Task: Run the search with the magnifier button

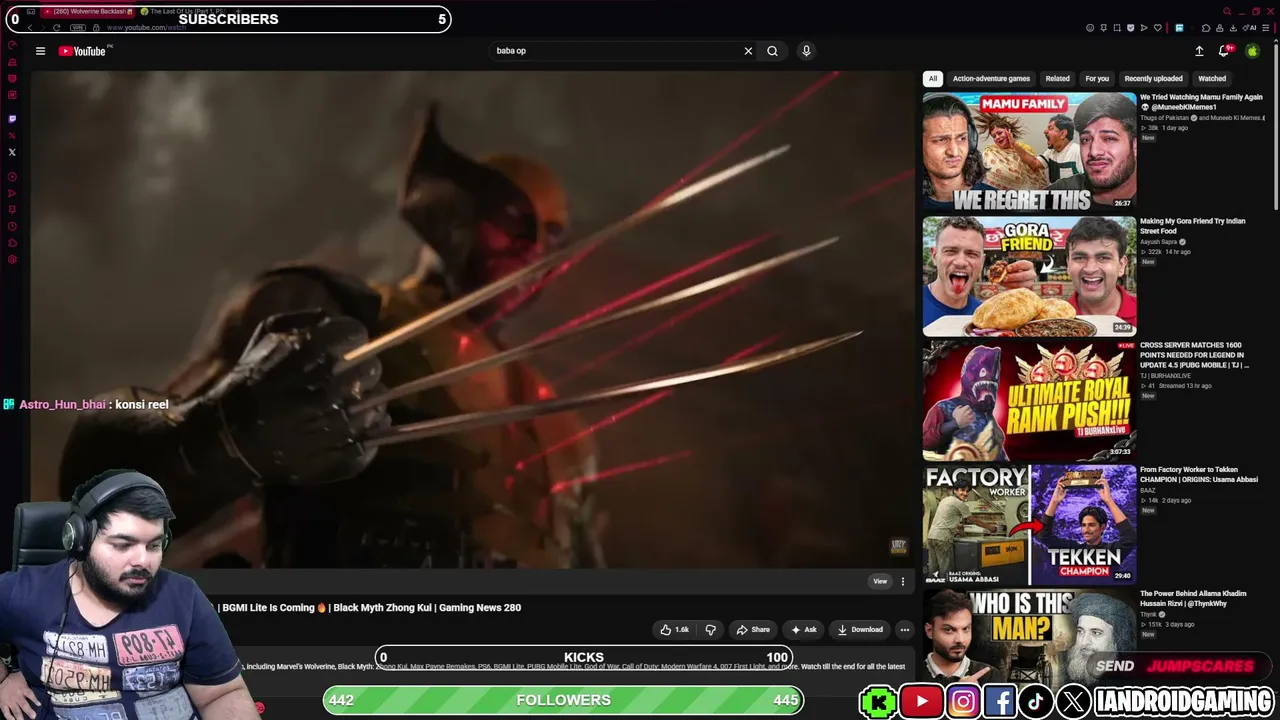Action: click(772, 51)
